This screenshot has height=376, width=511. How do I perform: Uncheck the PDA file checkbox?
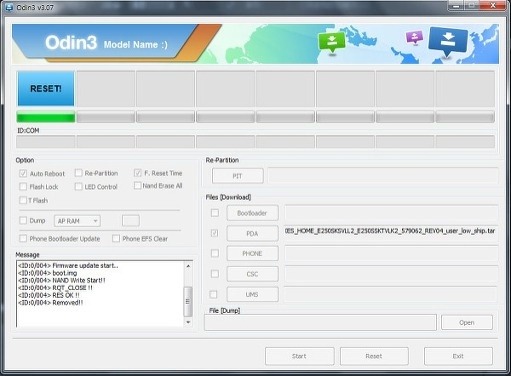tap(215, 233)
